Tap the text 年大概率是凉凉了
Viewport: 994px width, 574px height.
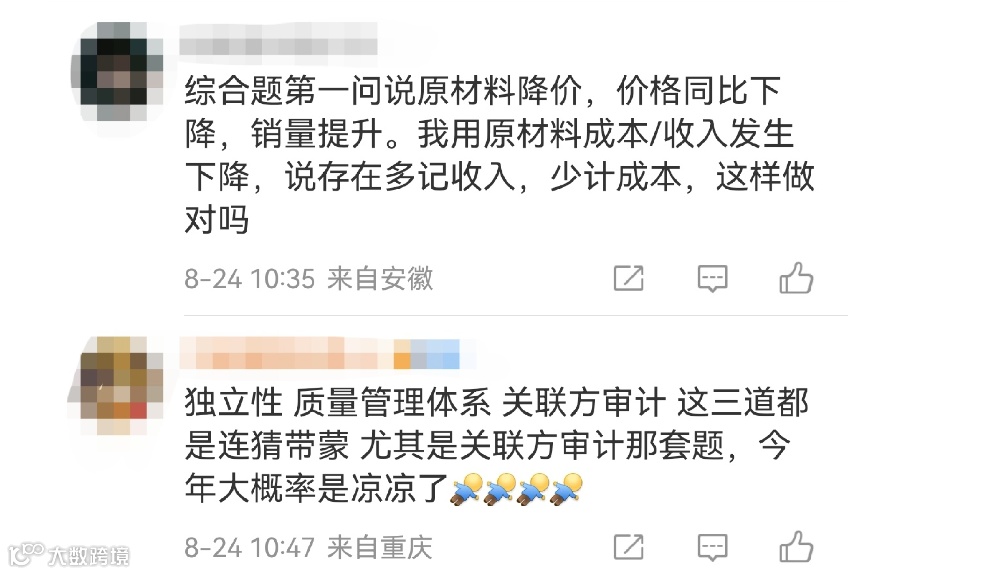tap(316, 489)
